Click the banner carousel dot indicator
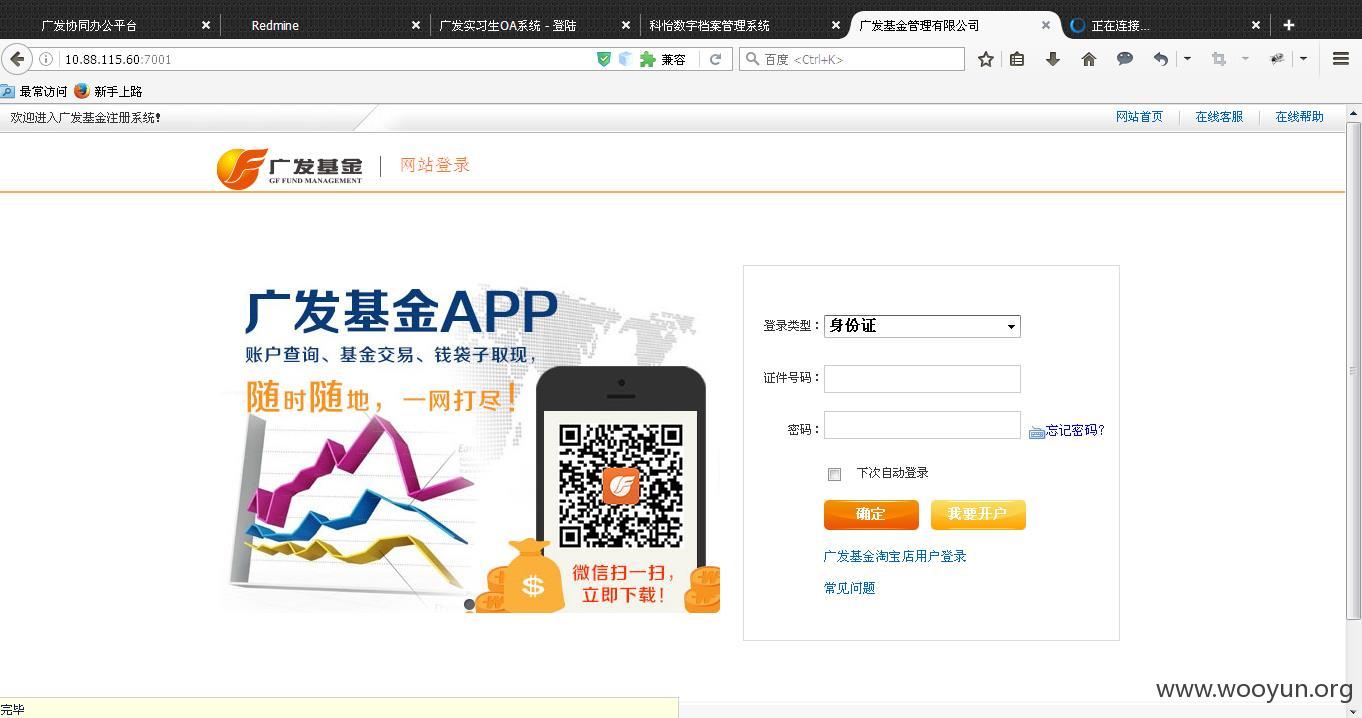1362x718 pixels. point(469,604)
